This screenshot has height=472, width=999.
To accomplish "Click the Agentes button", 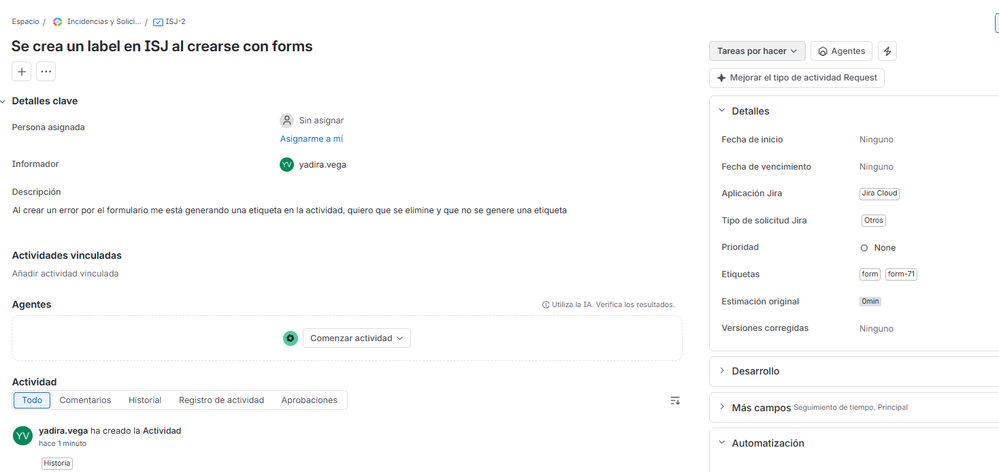I will [x=841, y=51].
